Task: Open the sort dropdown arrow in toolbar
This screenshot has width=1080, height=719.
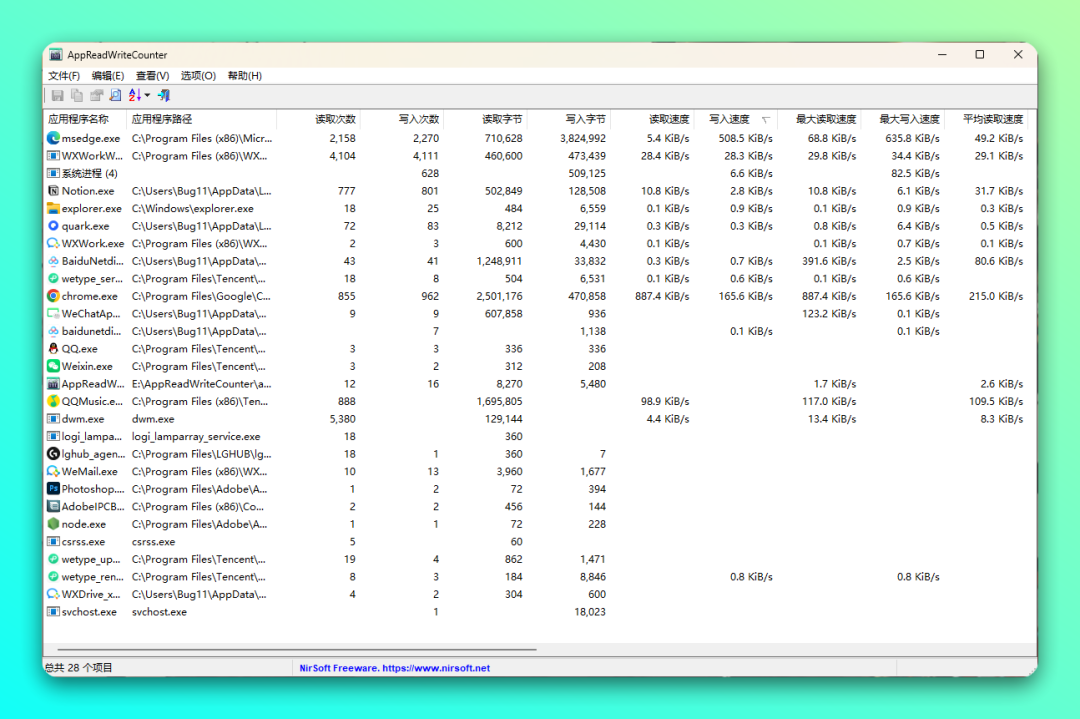Action: coord(147,96)
